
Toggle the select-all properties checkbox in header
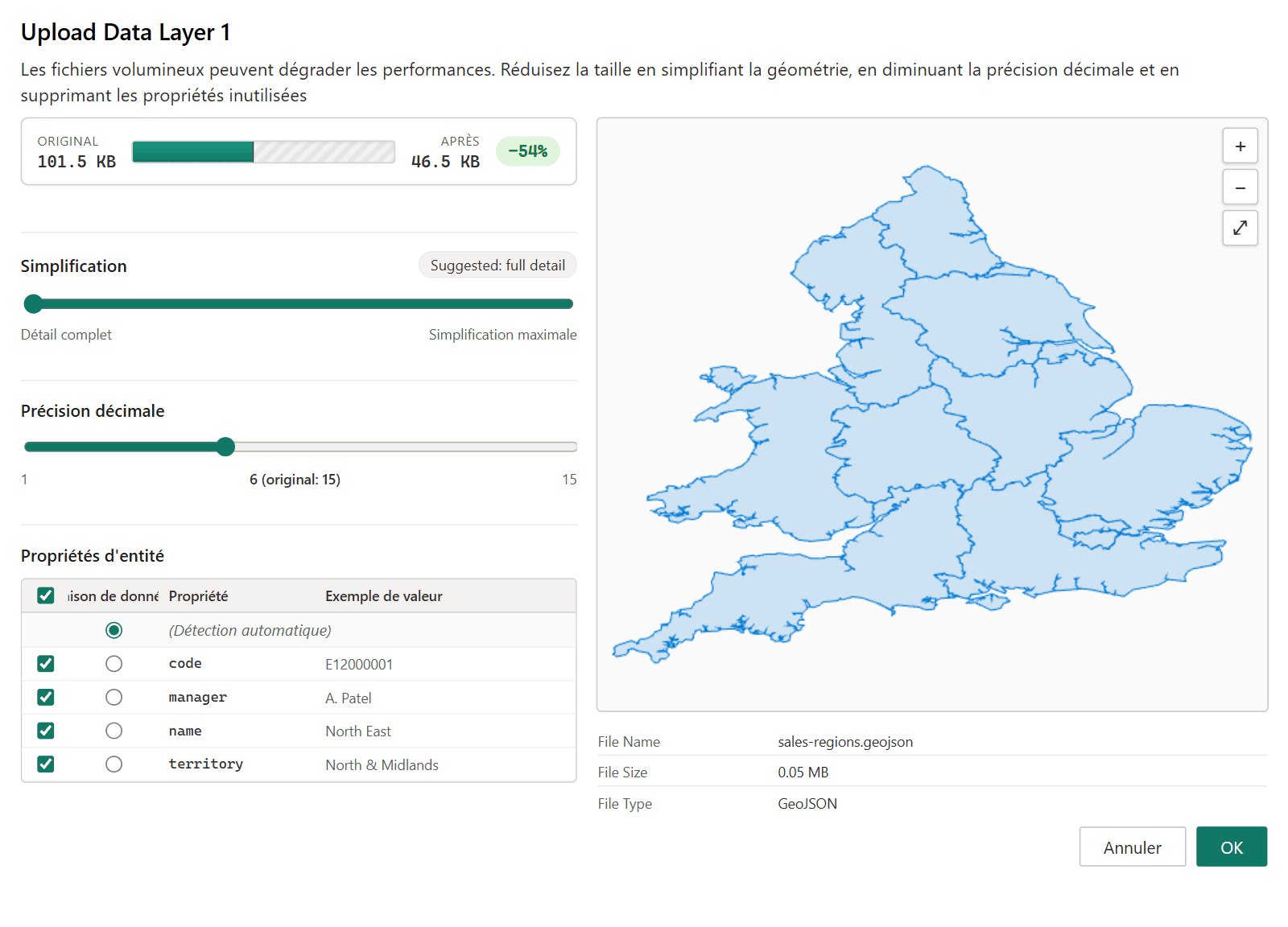(46, 595)
